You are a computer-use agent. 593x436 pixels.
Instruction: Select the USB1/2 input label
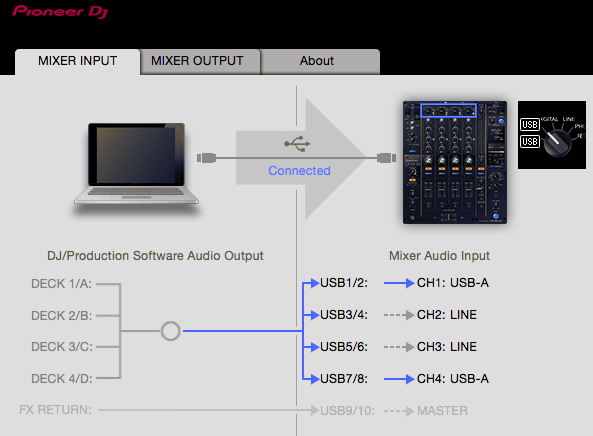tap(344, 283)
